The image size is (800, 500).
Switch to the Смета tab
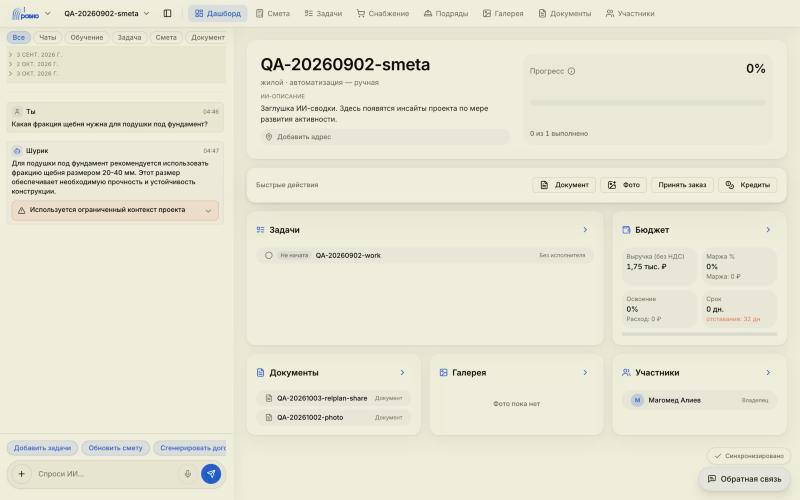tap(272, 13)
